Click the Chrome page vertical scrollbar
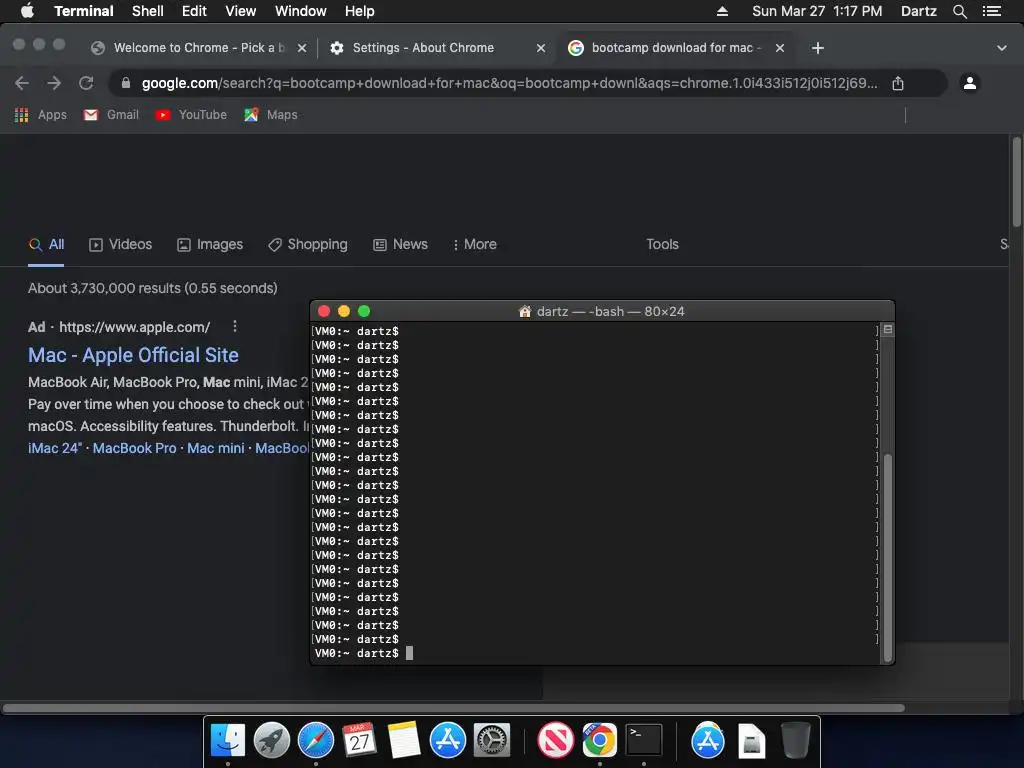Image resolution: width=1024 pixels, height=768 pixels. [1017, 183]
